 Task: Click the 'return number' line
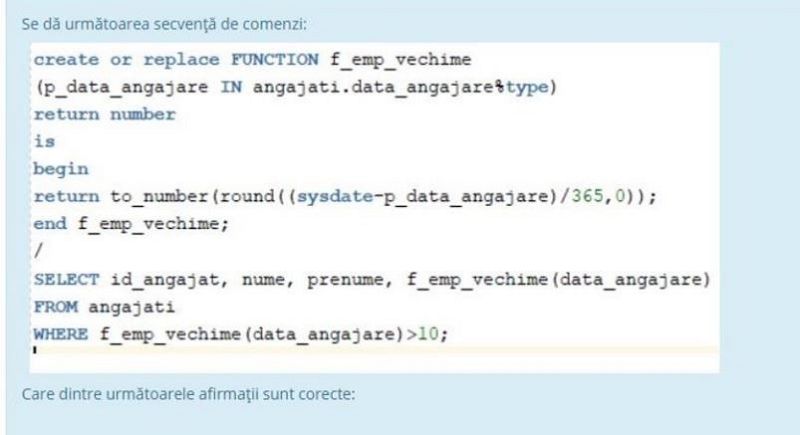(x=105, y=114)
